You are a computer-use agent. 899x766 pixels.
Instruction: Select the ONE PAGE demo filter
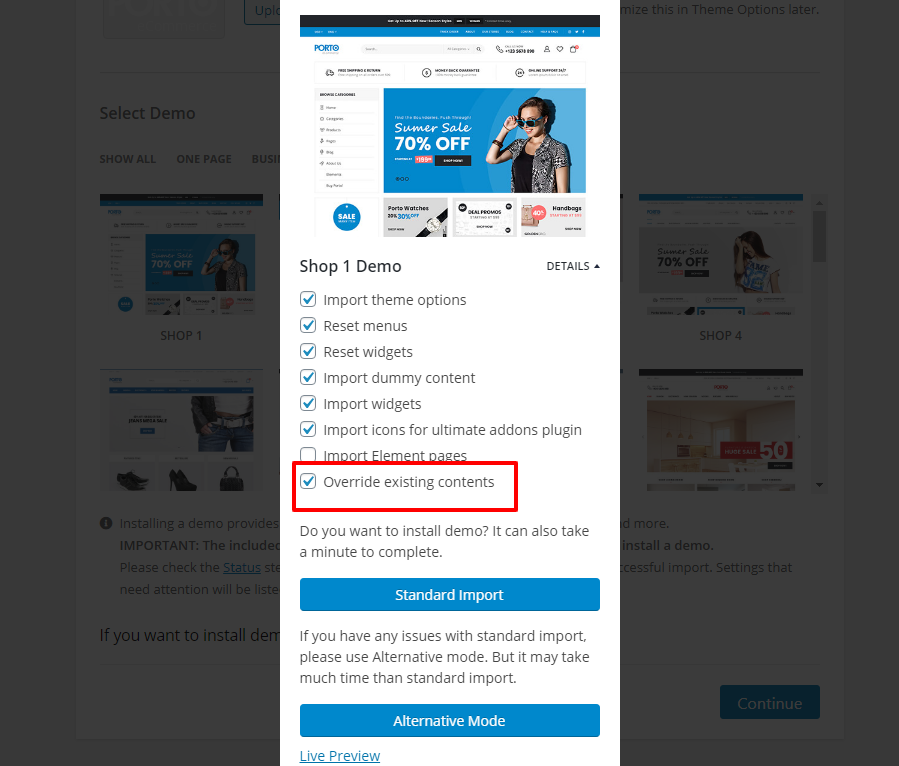(204, 159)
